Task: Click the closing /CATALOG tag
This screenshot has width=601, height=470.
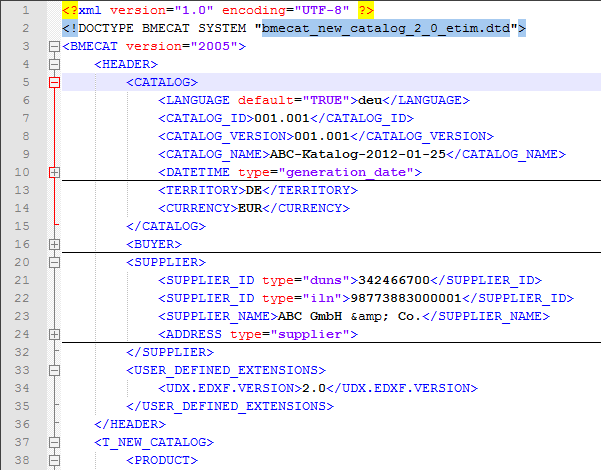Action: point(166,227)
